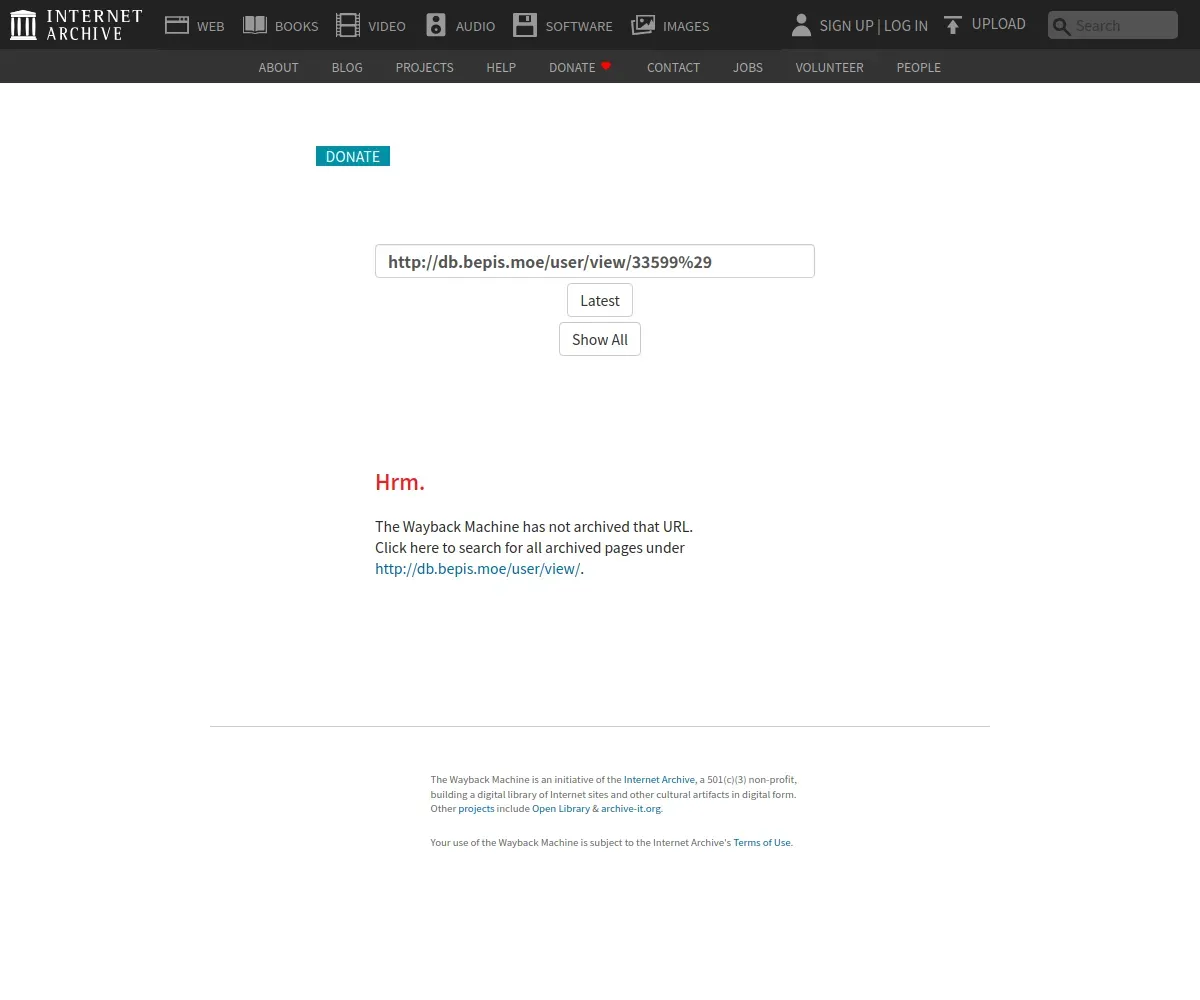Screen dimensions: 1200x1000
Task: Click the VIDEO text label
Action: pos(387,26)
